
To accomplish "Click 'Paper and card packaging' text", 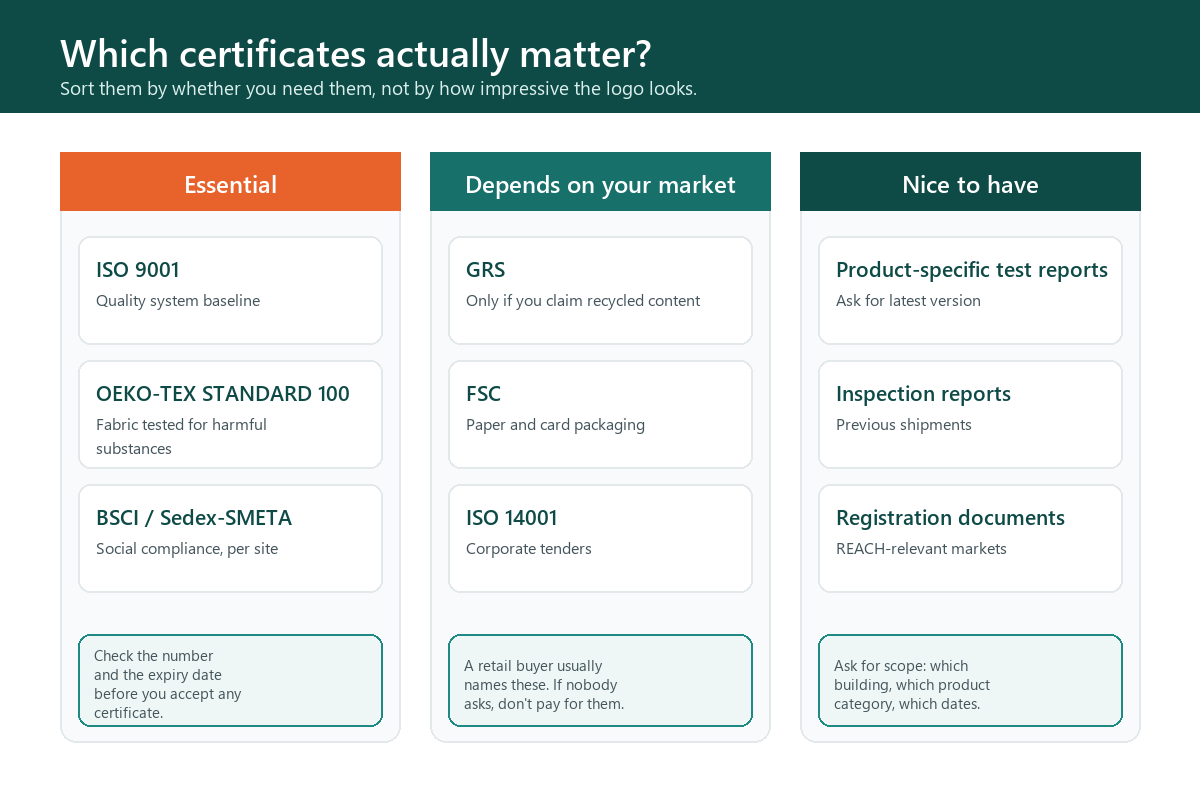I will tap(555, 425).
